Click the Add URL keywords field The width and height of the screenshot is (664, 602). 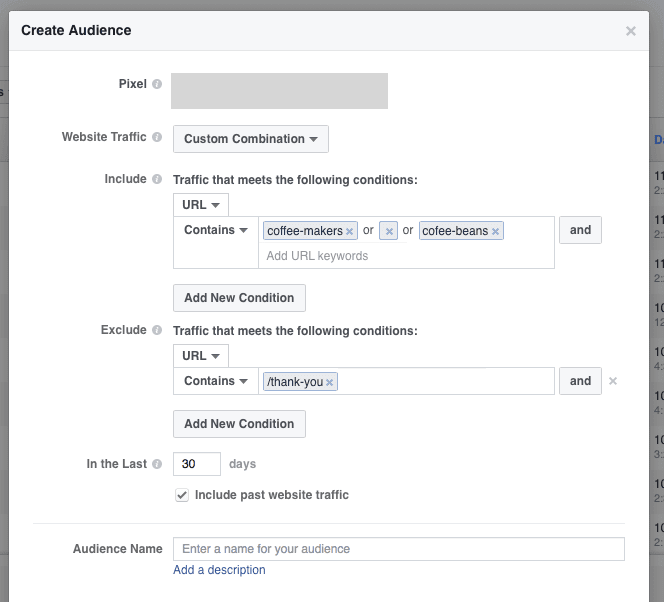406,256
